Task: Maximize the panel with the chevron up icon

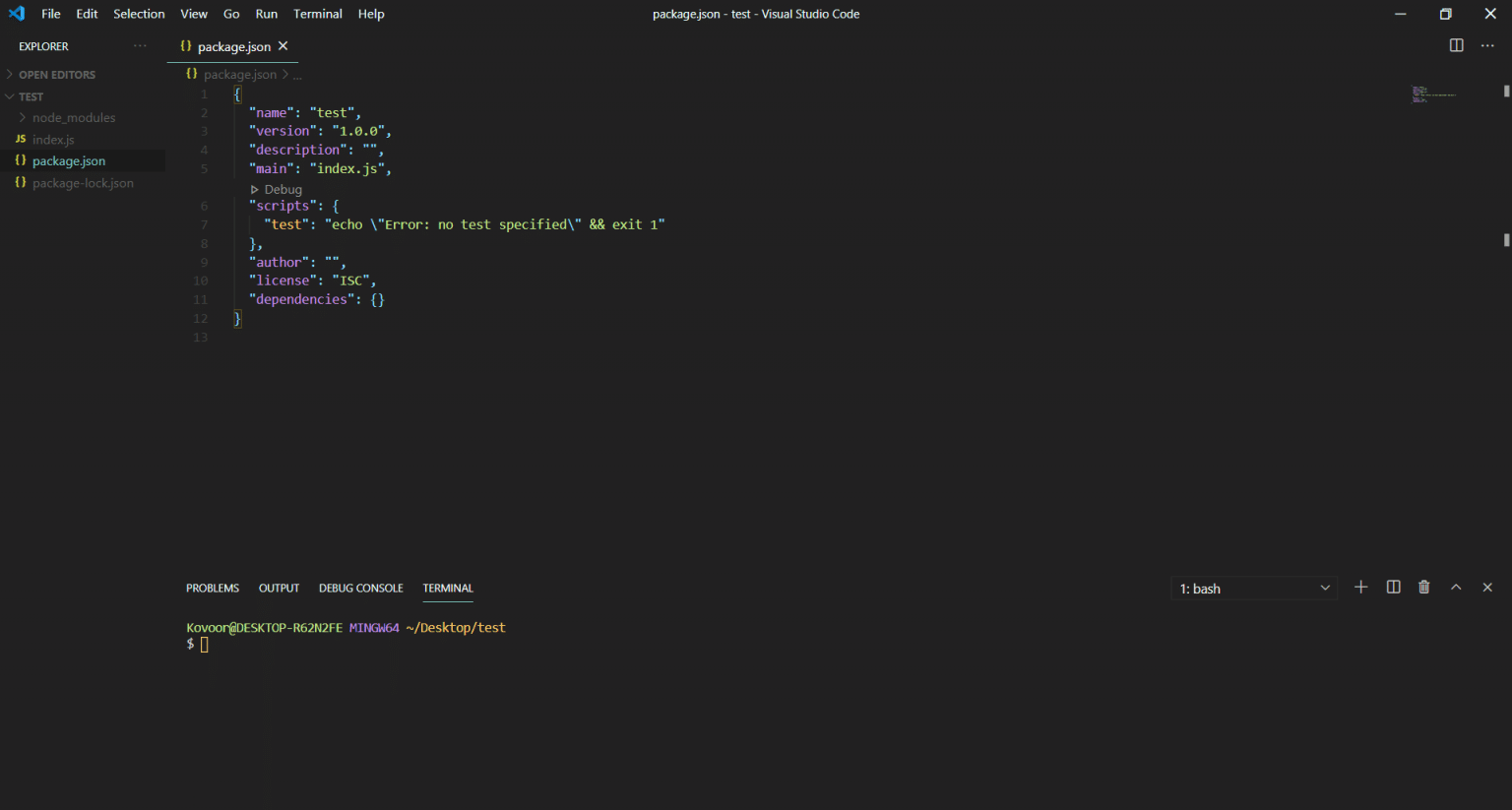Action: [x=1455, y=588]
